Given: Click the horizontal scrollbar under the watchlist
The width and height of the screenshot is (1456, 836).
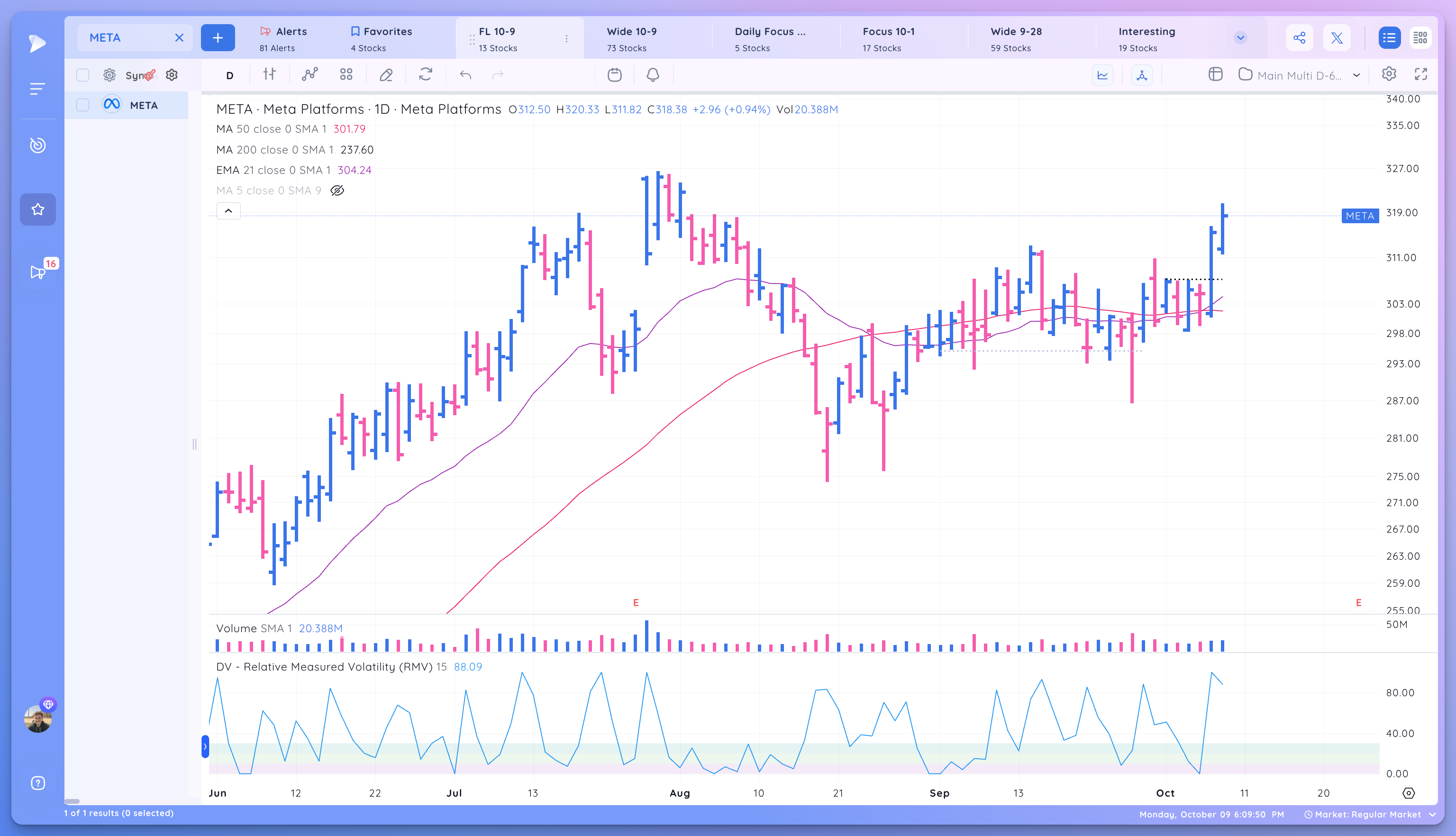Looking at the screenshot, I should [72, 801].
